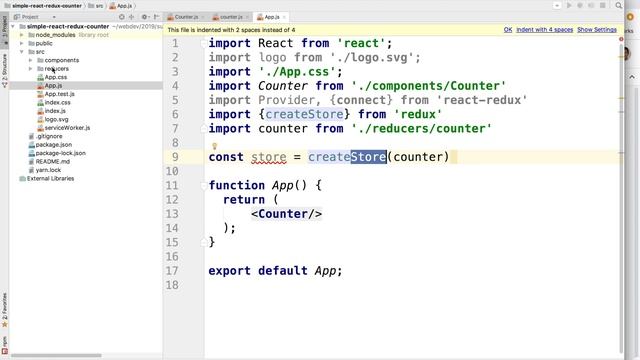Click the Debug bug icon in toolbar
The image size is (640, 360).
click(x=580, y=5)
